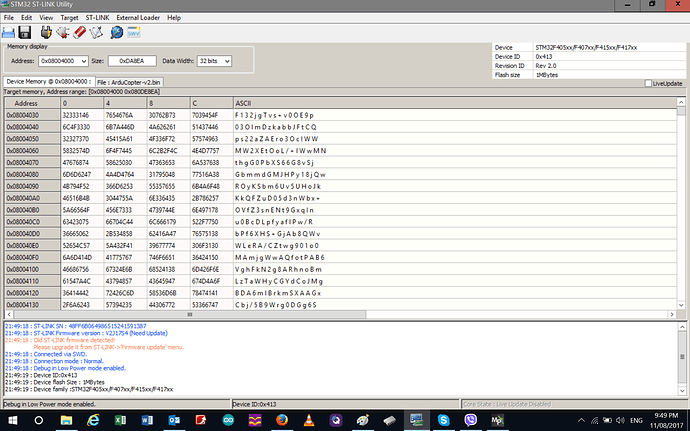The image size is (690, 431).
Task: Click log panel vertical scrollbar thumb
Action: coord(682,357)
